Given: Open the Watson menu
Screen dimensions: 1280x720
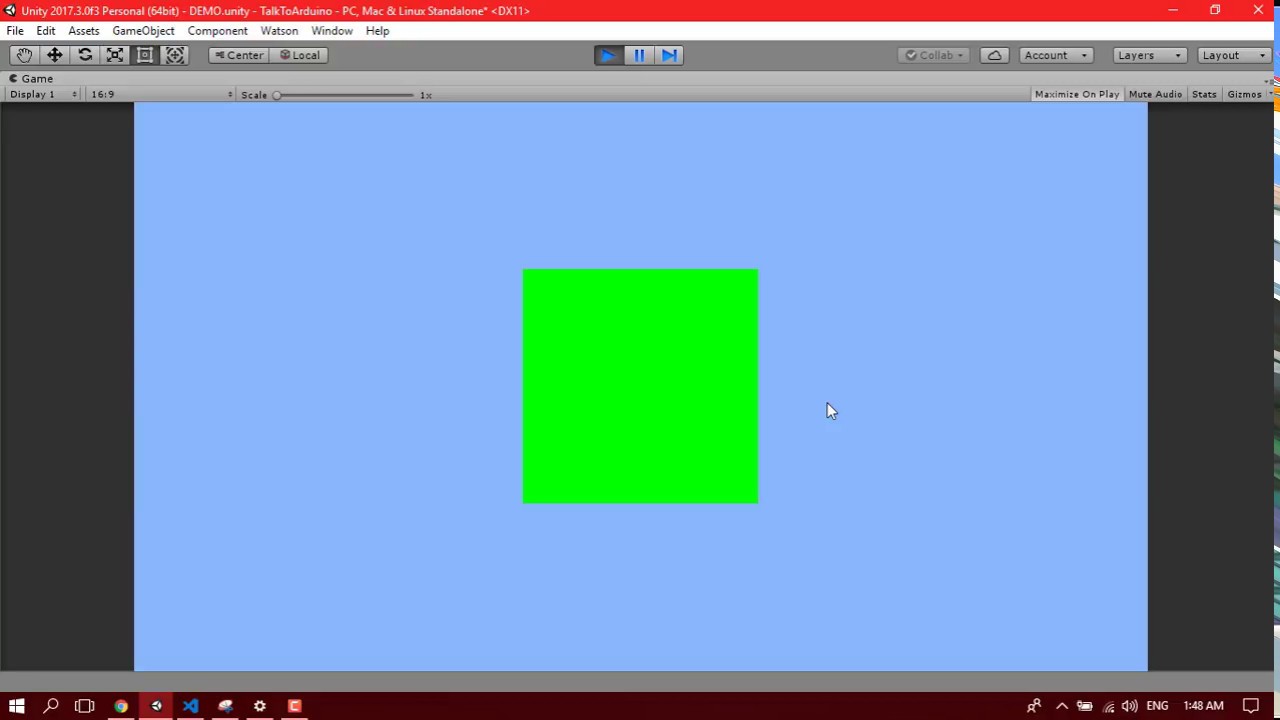Looking at the screenshot, I should coord(279,31).
